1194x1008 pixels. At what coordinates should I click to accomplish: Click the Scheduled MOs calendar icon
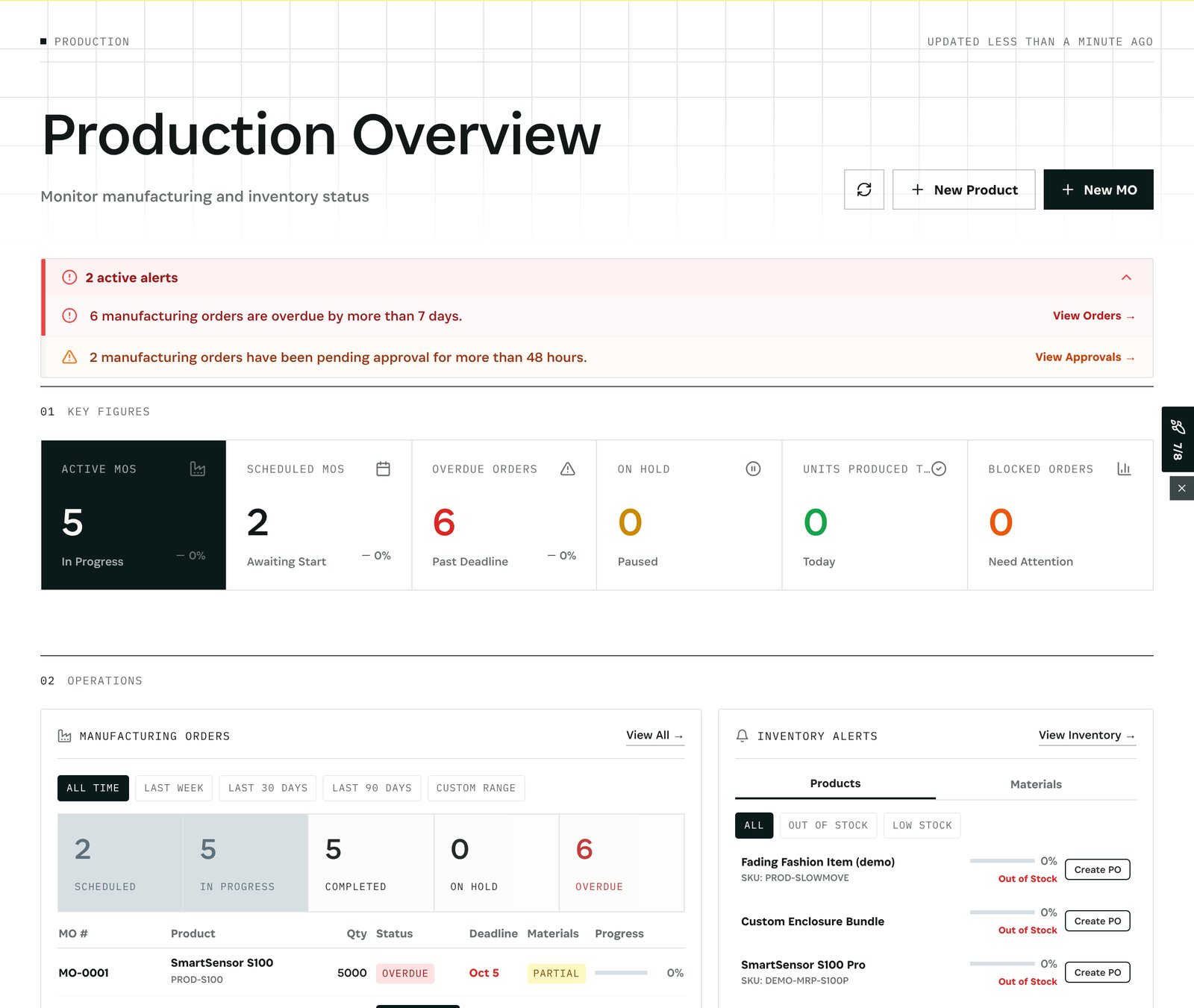[383, 469]
